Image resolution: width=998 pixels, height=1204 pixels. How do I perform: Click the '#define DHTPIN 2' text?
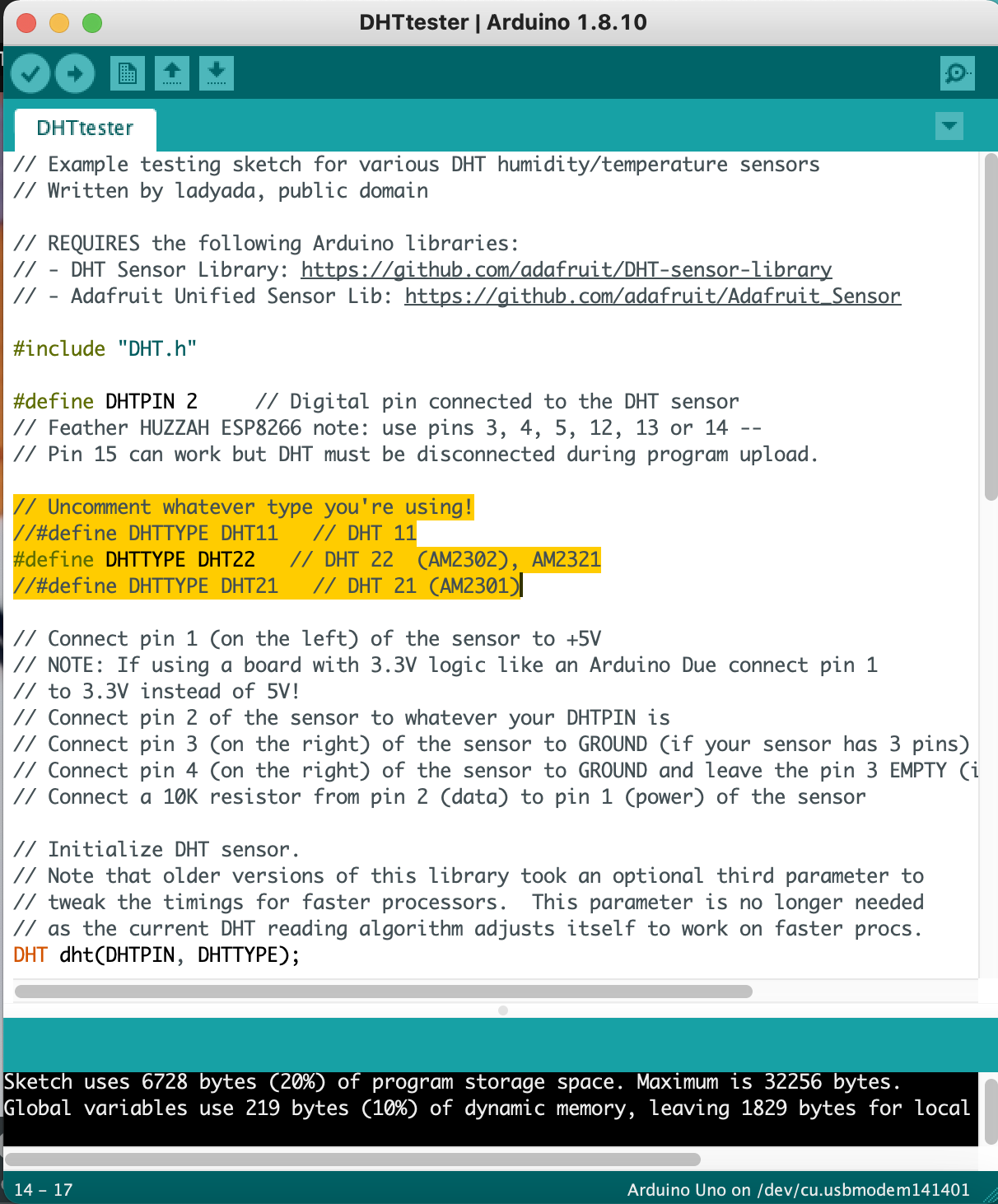[105, 402]
